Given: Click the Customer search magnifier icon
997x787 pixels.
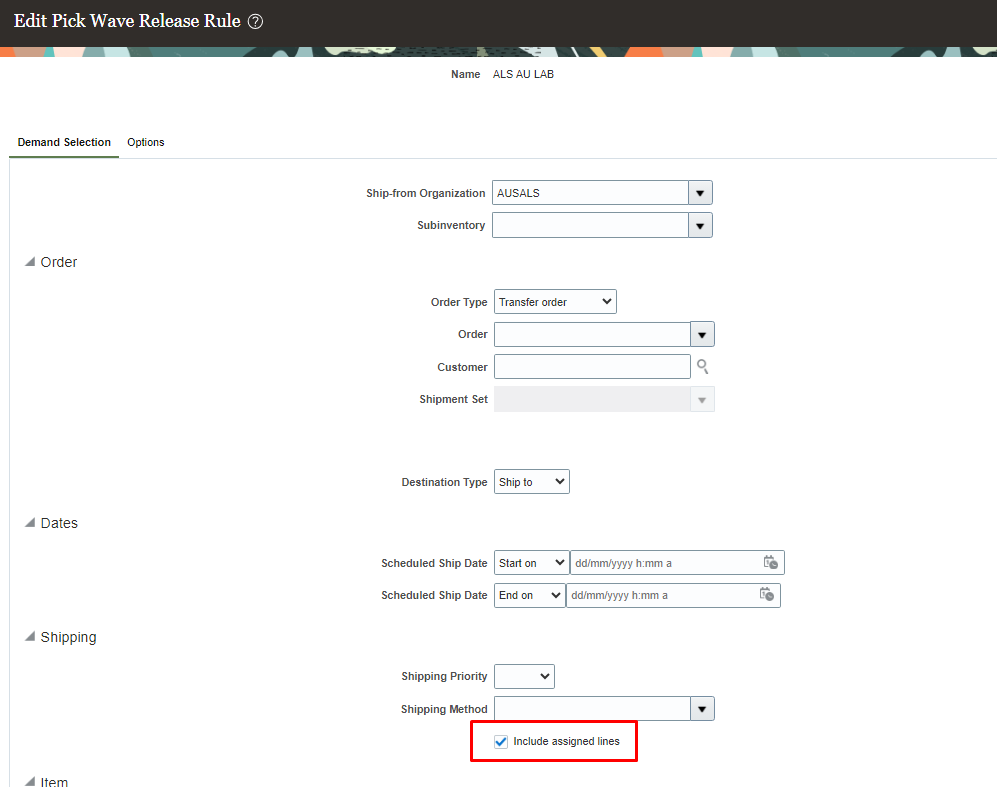Looking at the screenshot, I should coord(703,366).
